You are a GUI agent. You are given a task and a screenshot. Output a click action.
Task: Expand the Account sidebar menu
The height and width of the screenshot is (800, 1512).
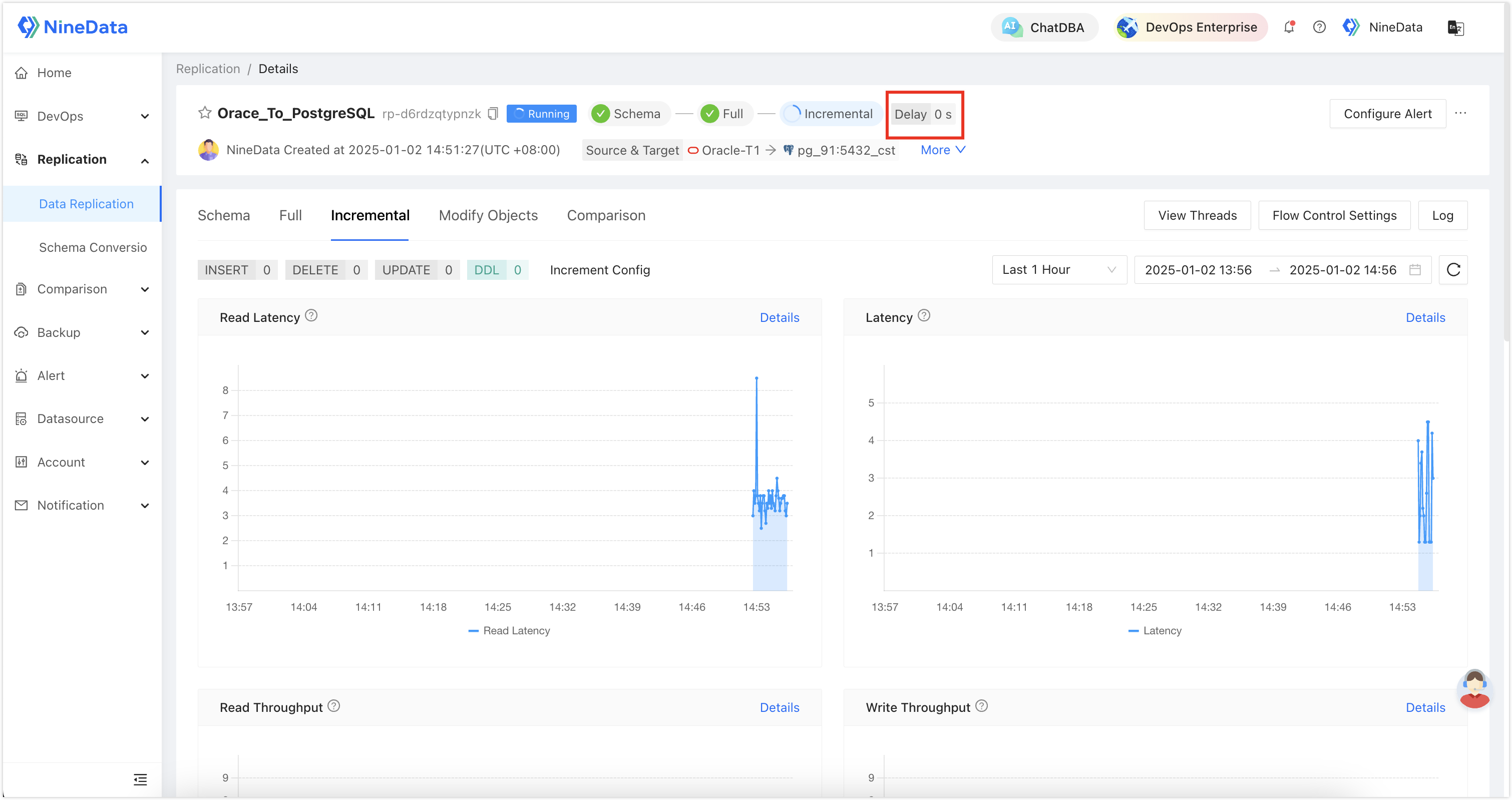(x=82, y=462)
